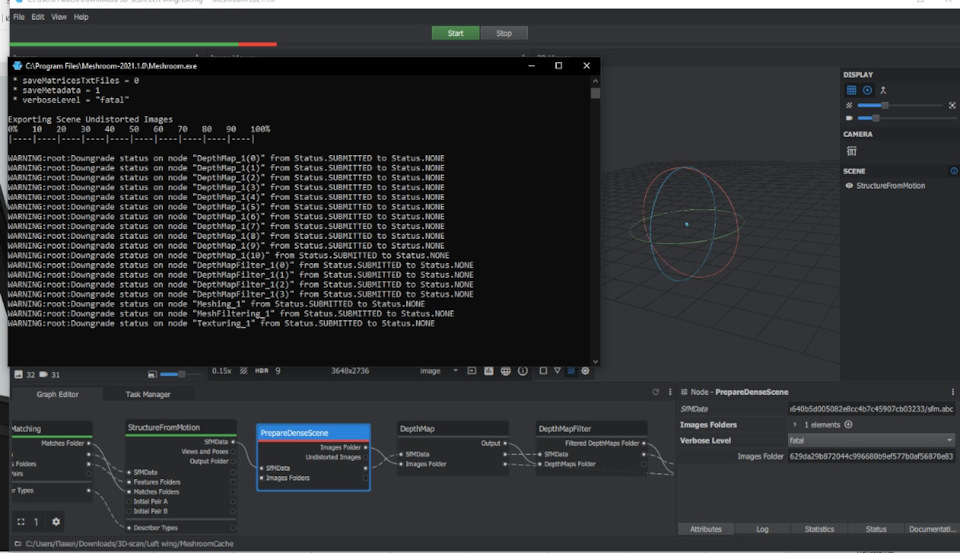Open the File menu
This screenshot has width=960, height=553.
19,17
